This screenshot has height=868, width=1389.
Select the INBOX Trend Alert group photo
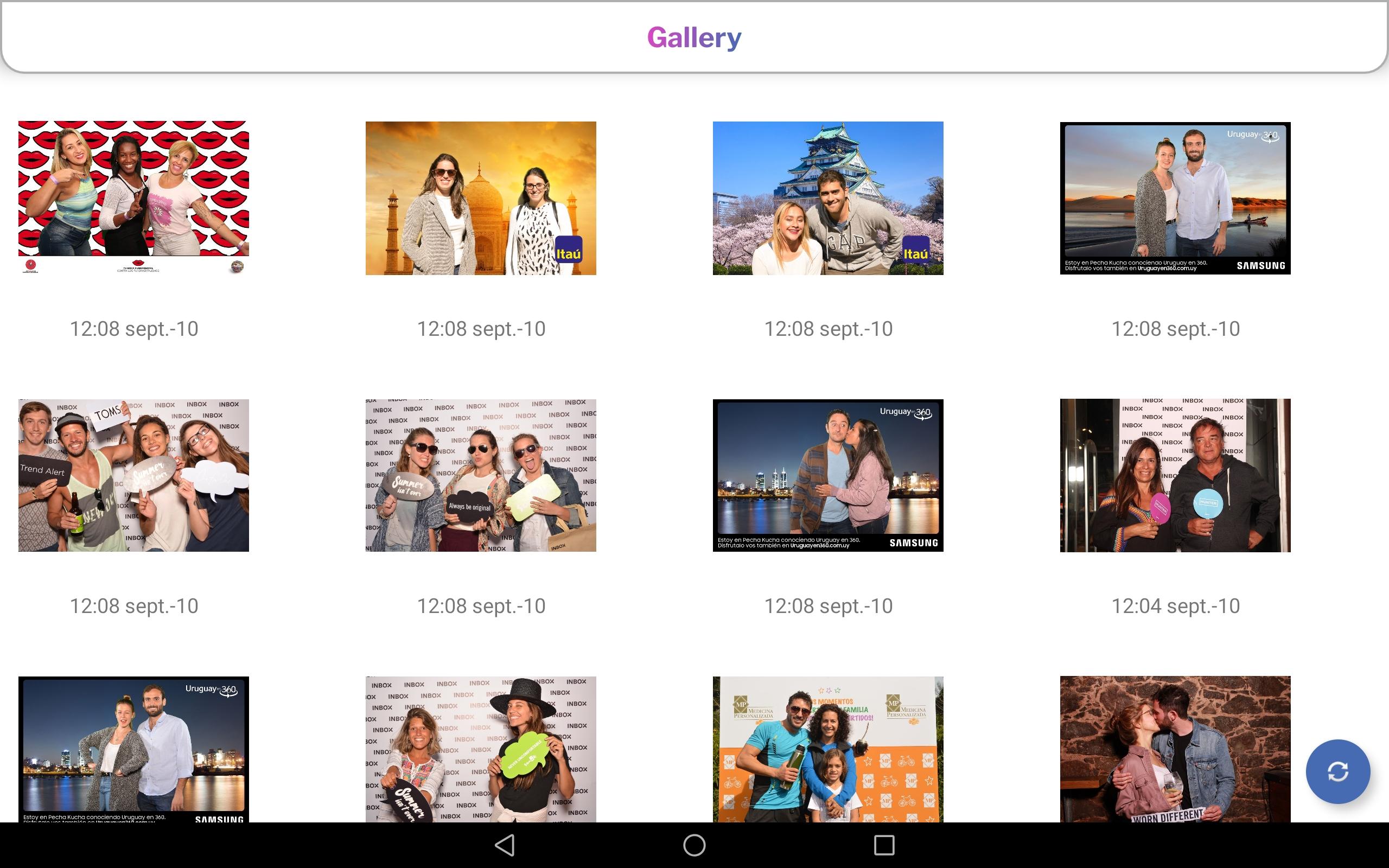click(x=133, y=475)
